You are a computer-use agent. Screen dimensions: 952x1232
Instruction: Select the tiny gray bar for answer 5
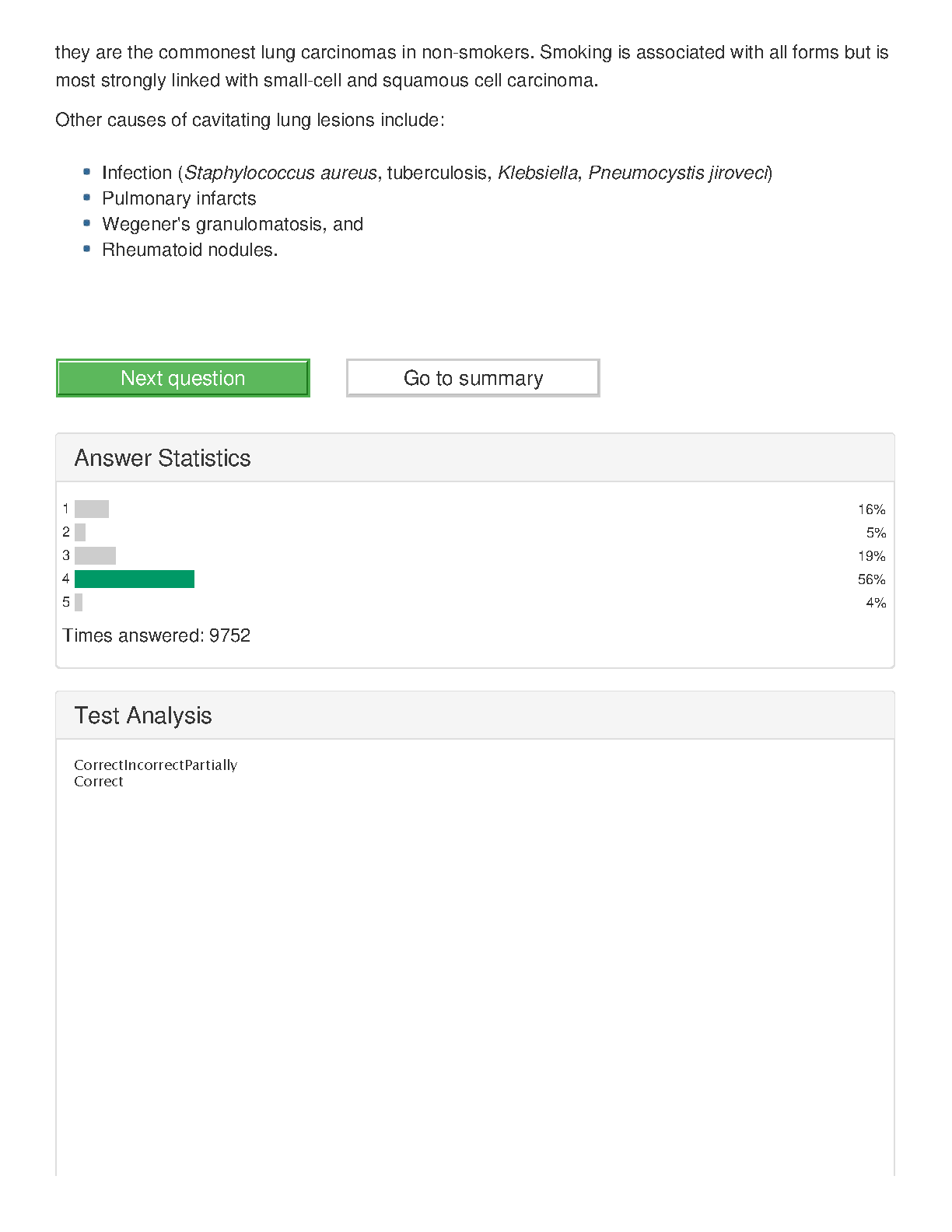coord(79,603)
